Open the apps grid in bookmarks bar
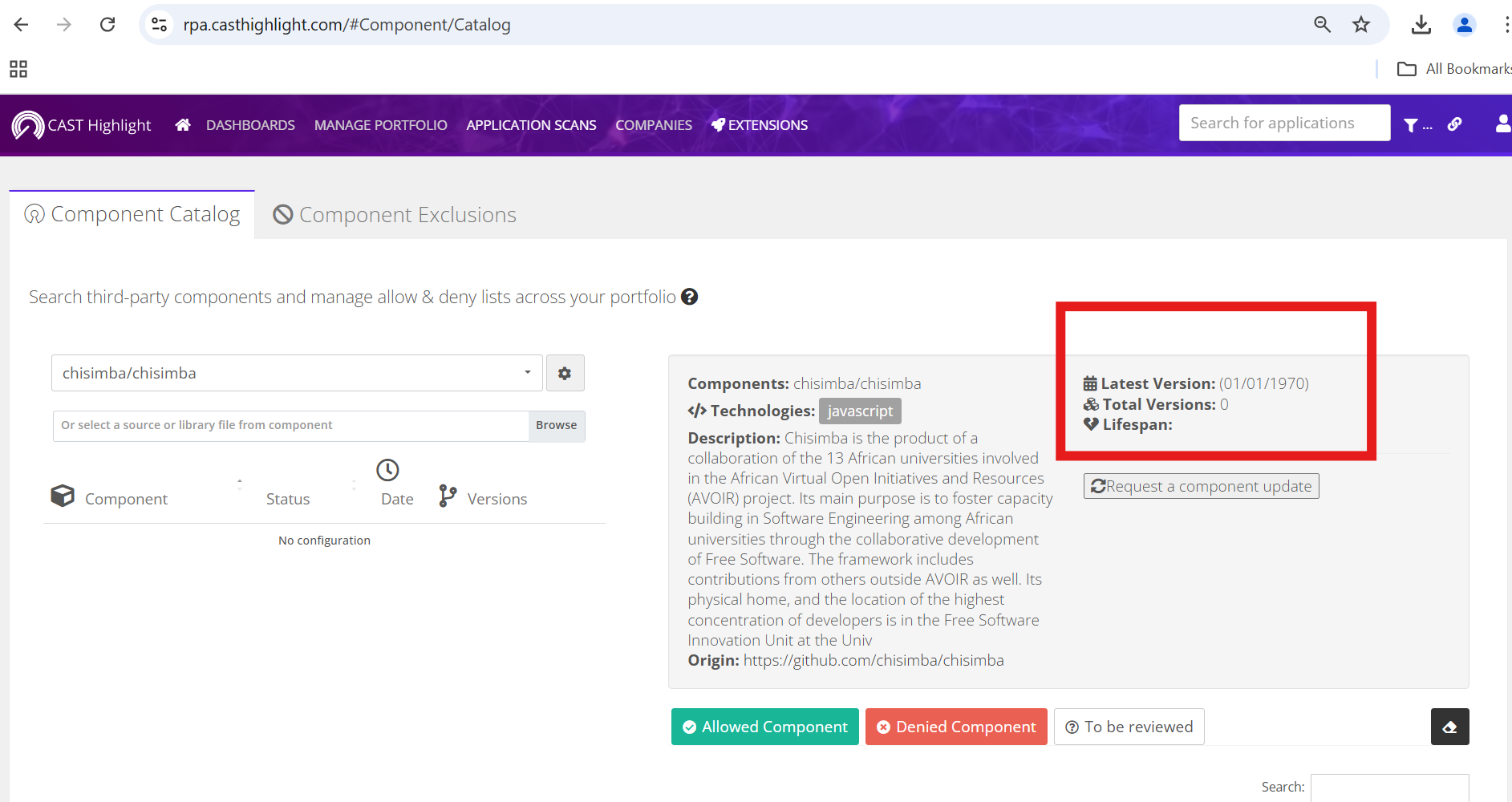The width and height of the screenshot is (1512, 802). pyautogui.click(x=18, y=69)
